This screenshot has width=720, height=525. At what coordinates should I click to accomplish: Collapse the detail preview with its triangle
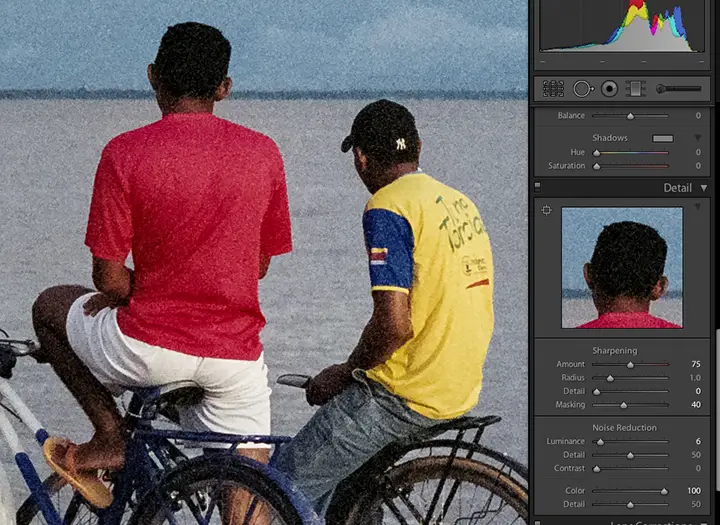tap(698, 207)
